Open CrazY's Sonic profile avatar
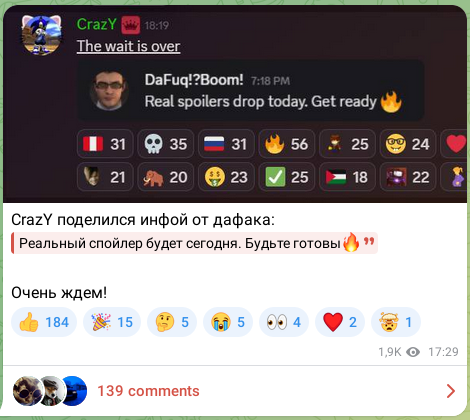Viewport: 470px width, 420px height. (42, 34)
